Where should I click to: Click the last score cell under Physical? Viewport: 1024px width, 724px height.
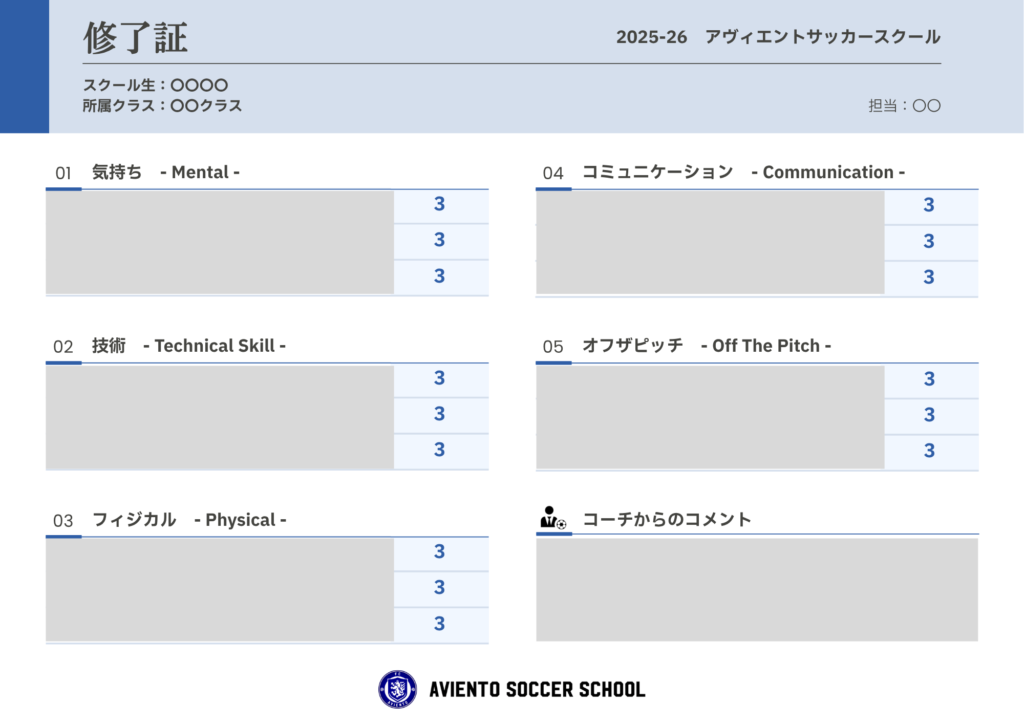pyautogui.click(x=440, y=624)
